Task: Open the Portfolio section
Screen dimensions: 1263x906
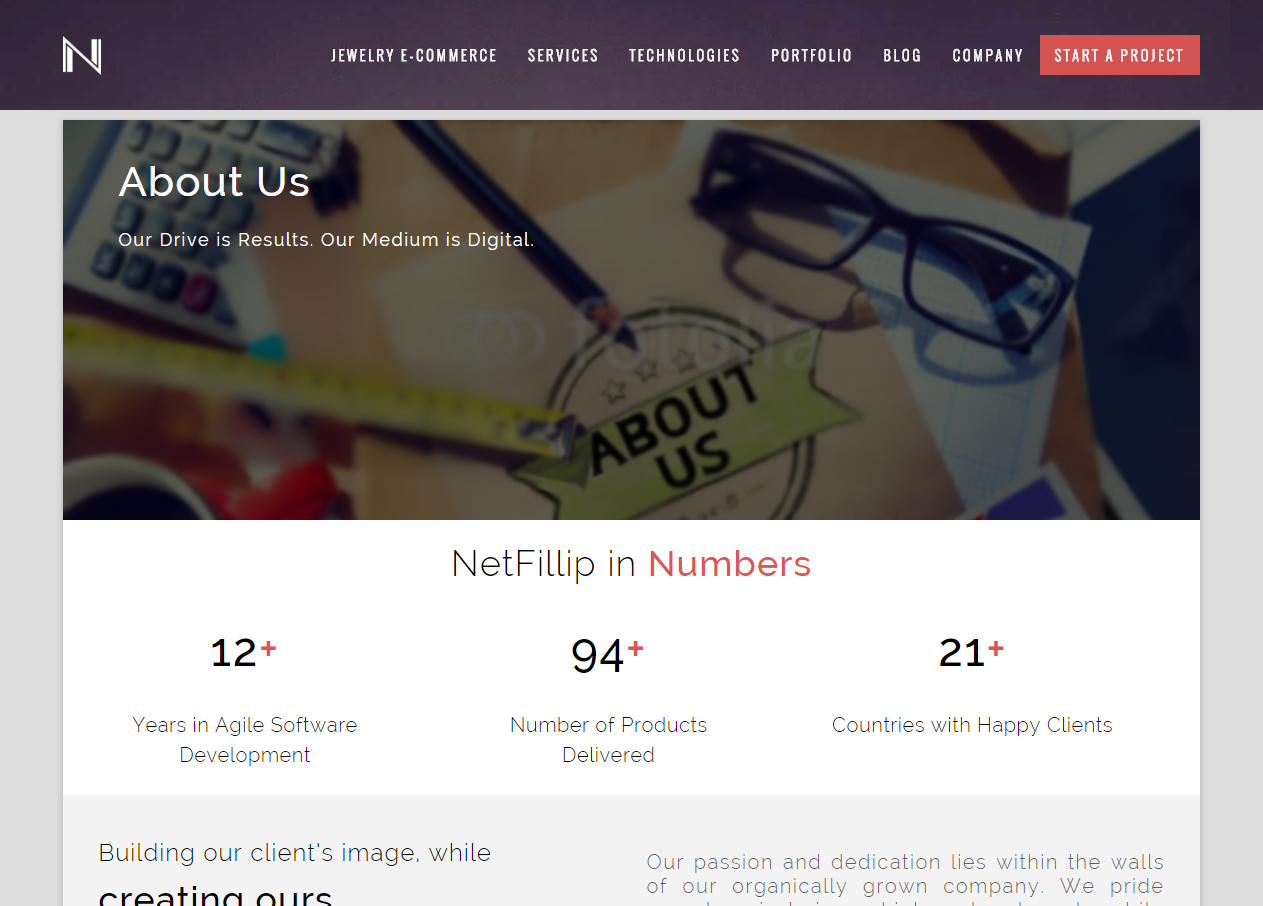Action: click(x=811, y=56)
